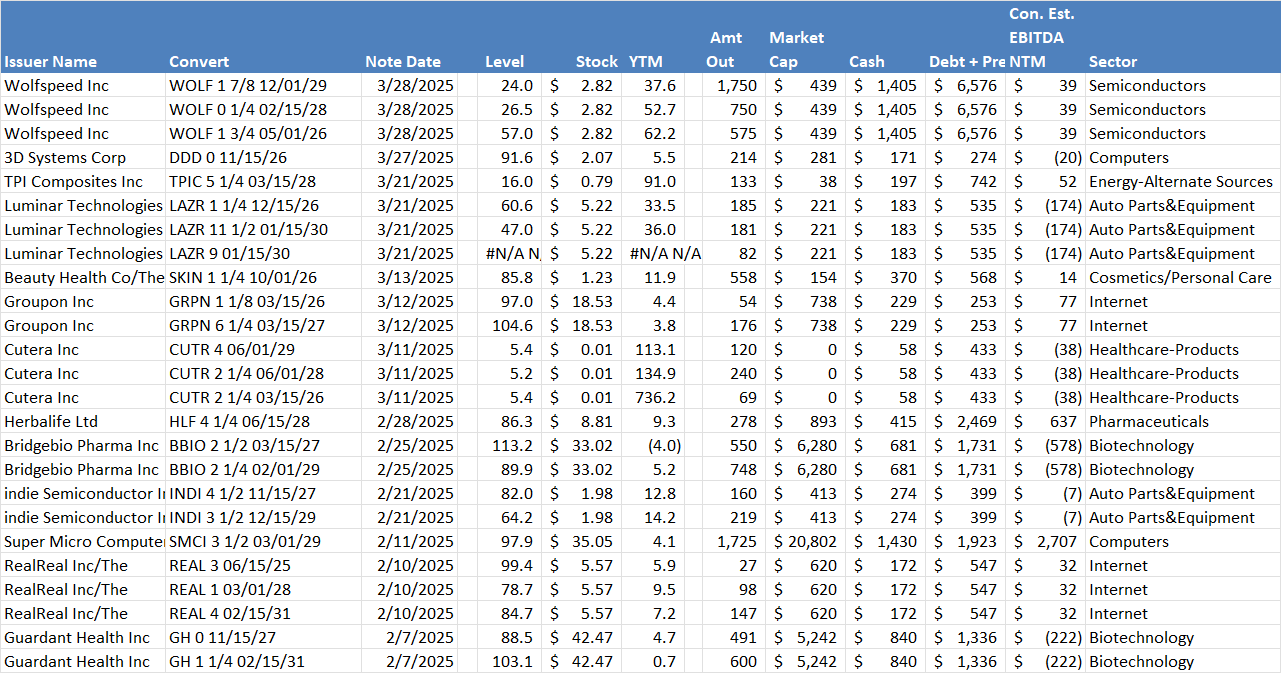Select the 20,802 market cap value
The width and height of the screenshot is (1281, 673).
pos(812,541)
